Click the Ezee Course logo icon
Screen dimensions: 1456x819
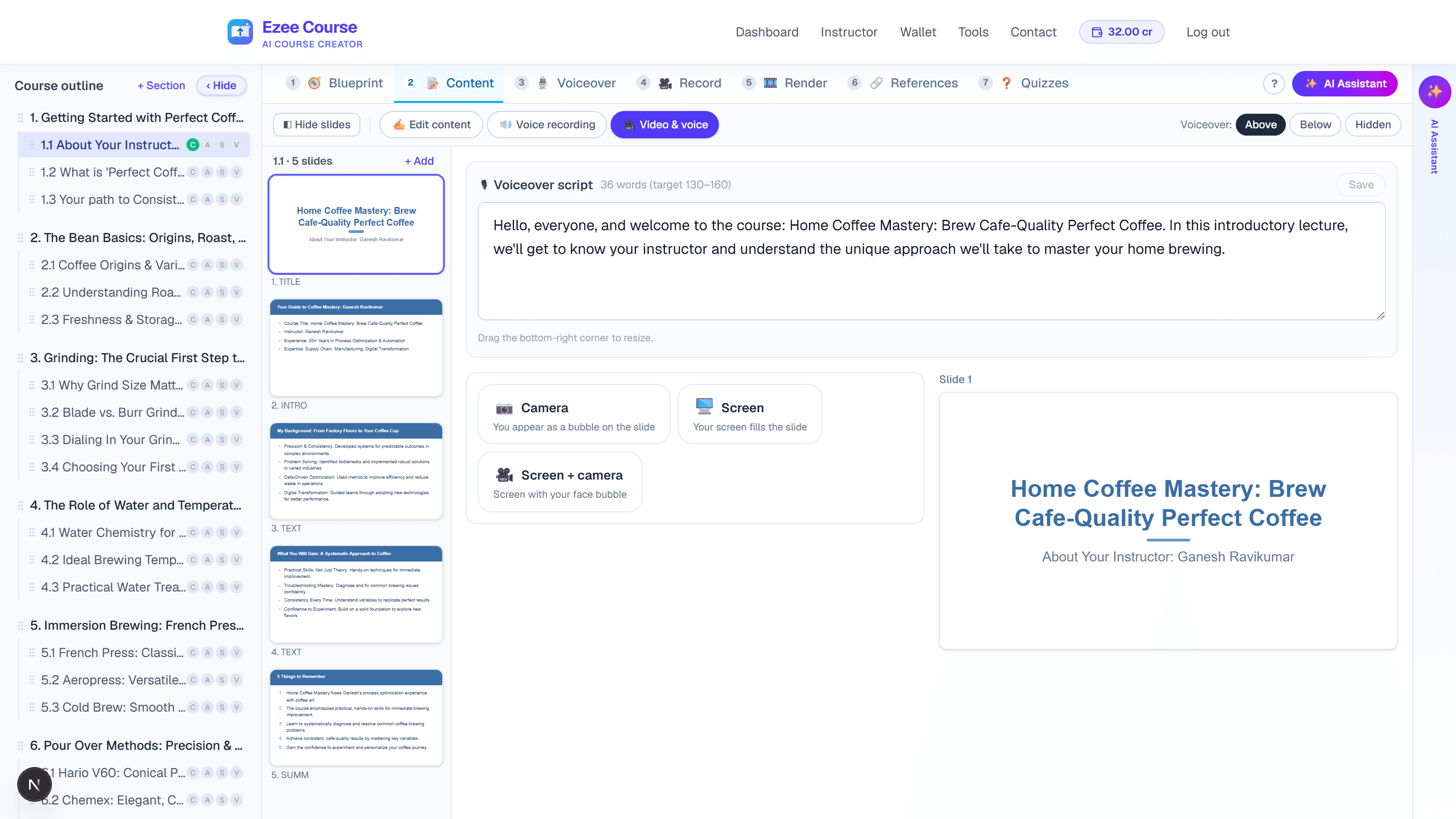click(x=240, y=32)
